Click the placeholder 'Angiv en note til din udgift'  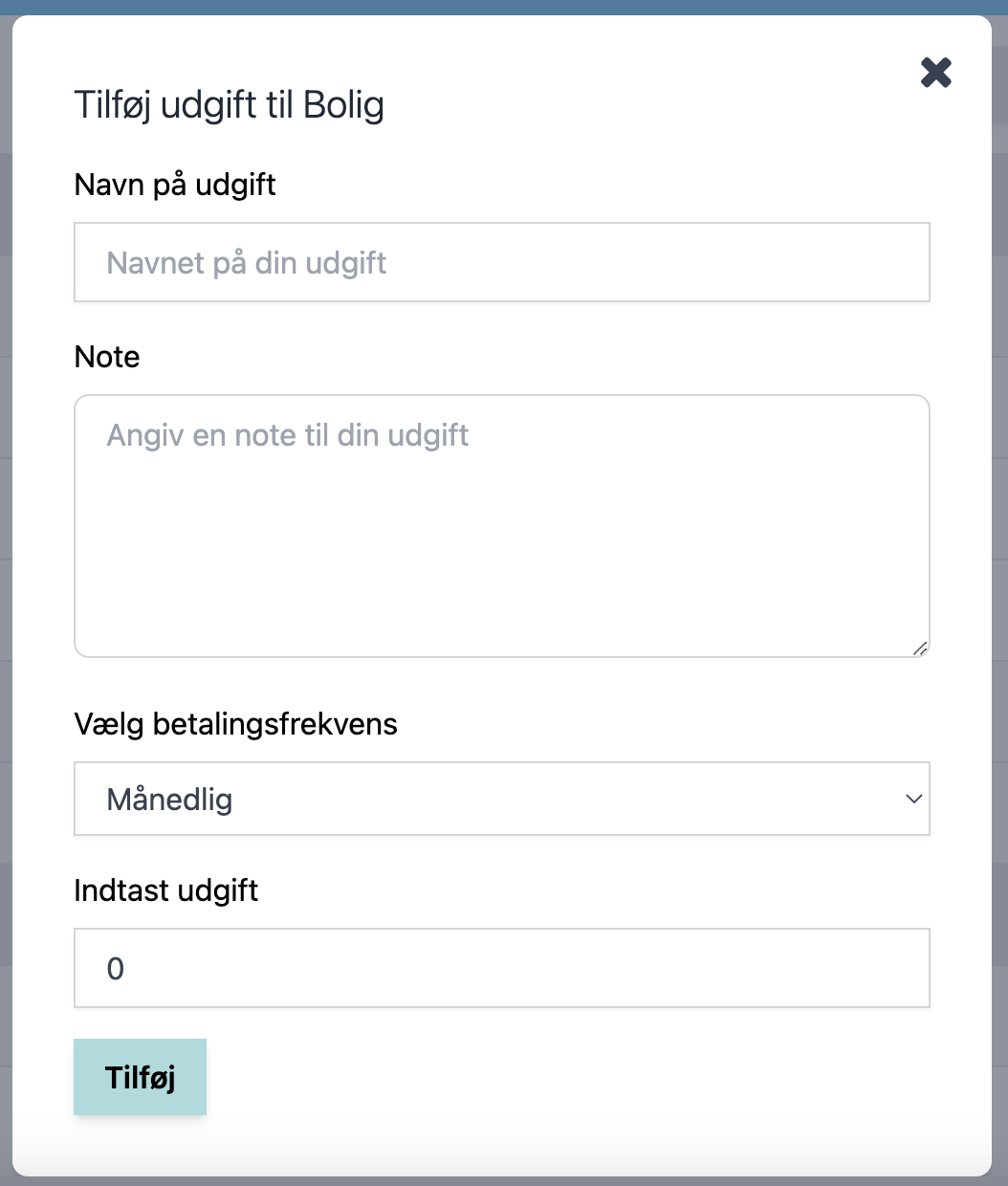click(288, 435)
